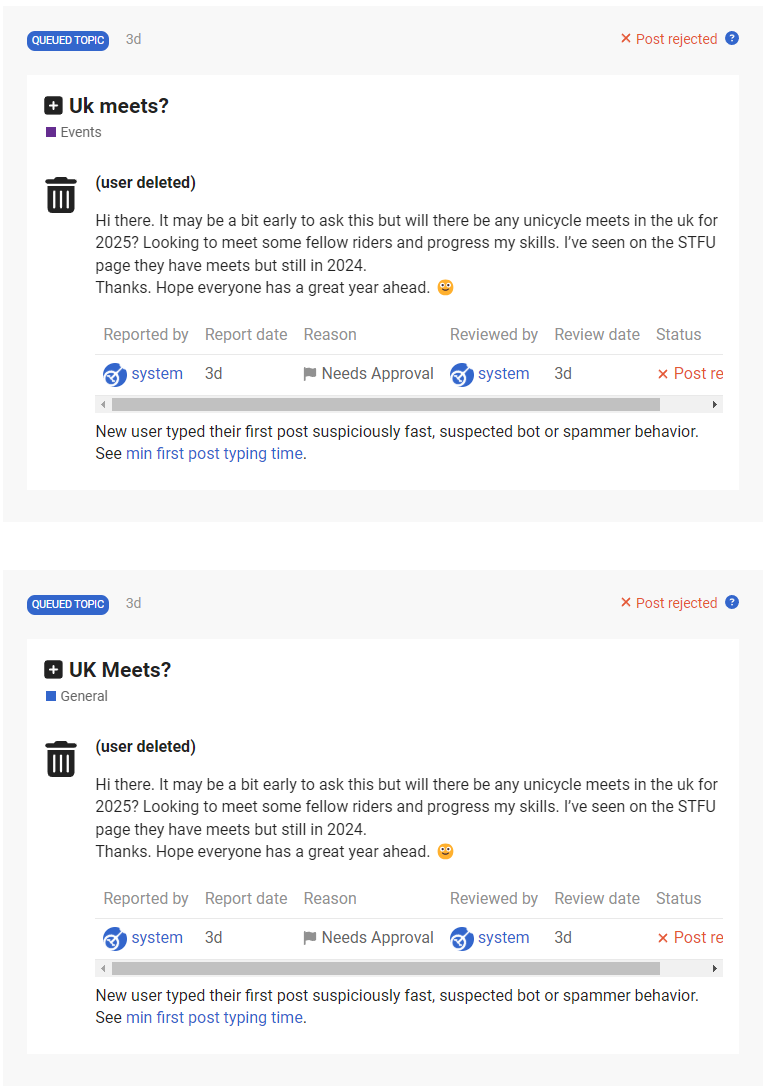Open first "min first post typing time" link
Viewport: 766px width, 1091px height.
214,454
